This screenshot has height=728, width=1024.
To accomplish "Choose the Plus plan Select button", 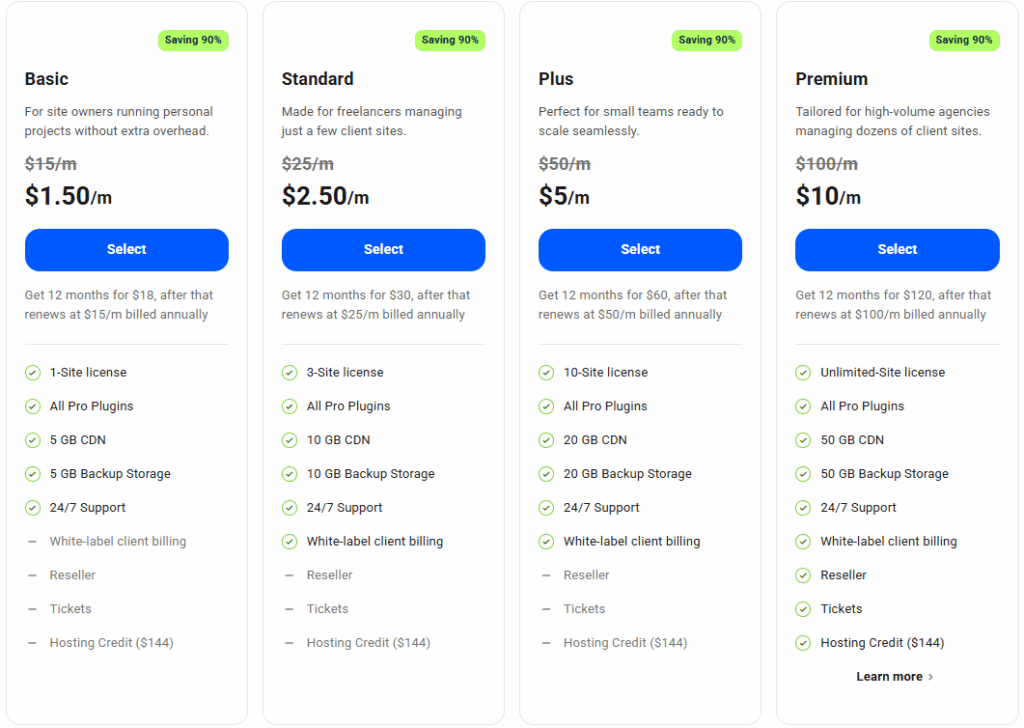I will (640, 250).
